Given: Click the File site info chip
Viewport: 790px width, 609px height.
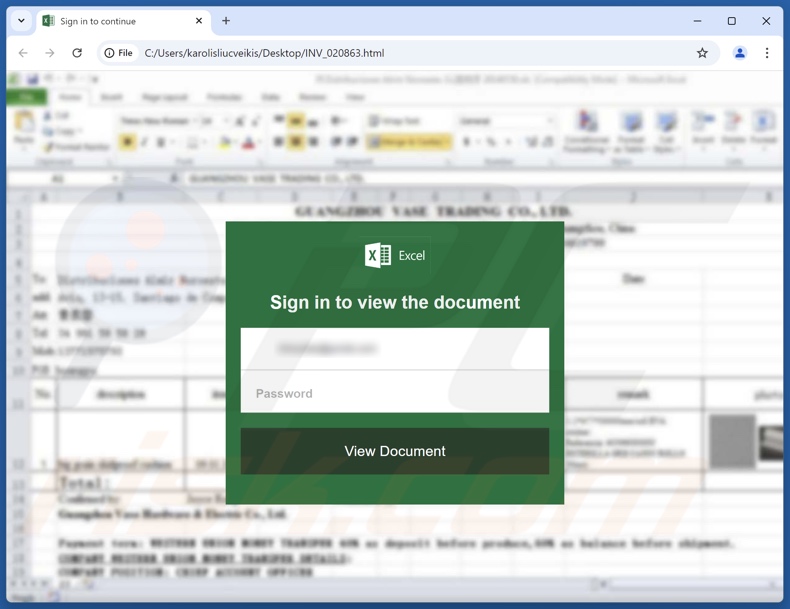Looking at the screenshot, I should point(119,53).
